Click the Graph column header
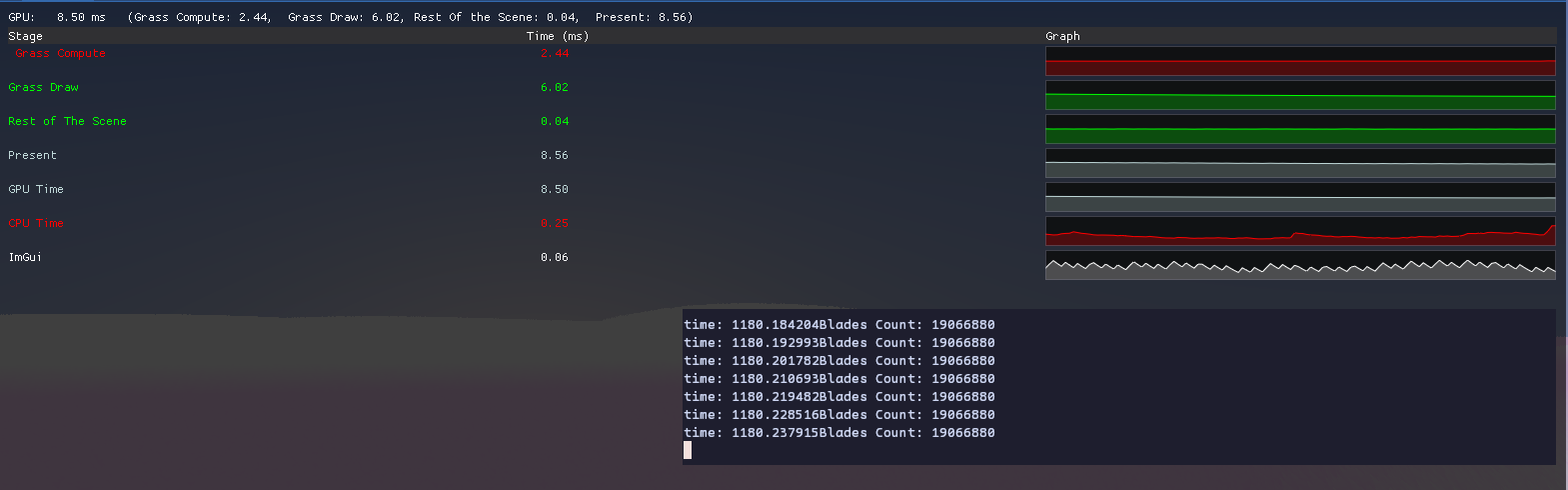This screenshot has height=490, width=1568. [1062, 36]
